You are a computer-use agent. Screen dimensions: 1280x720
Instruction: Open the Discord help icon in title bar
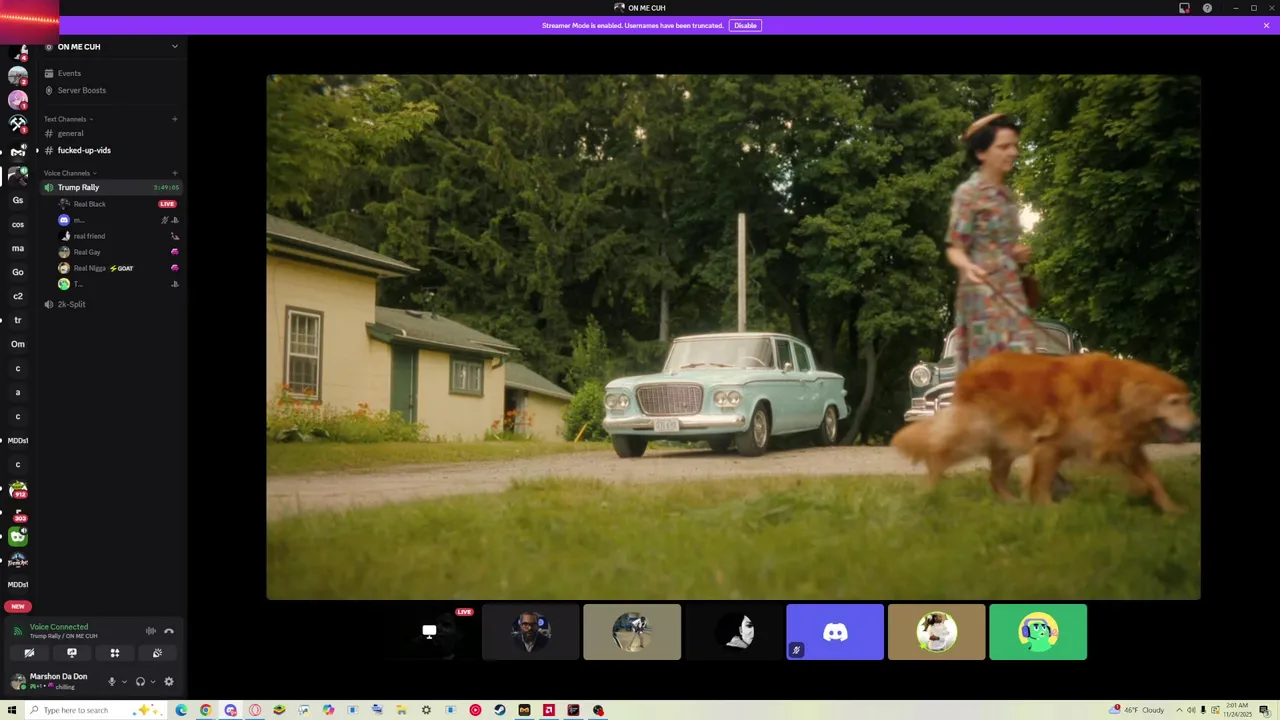coord(1207,8)
